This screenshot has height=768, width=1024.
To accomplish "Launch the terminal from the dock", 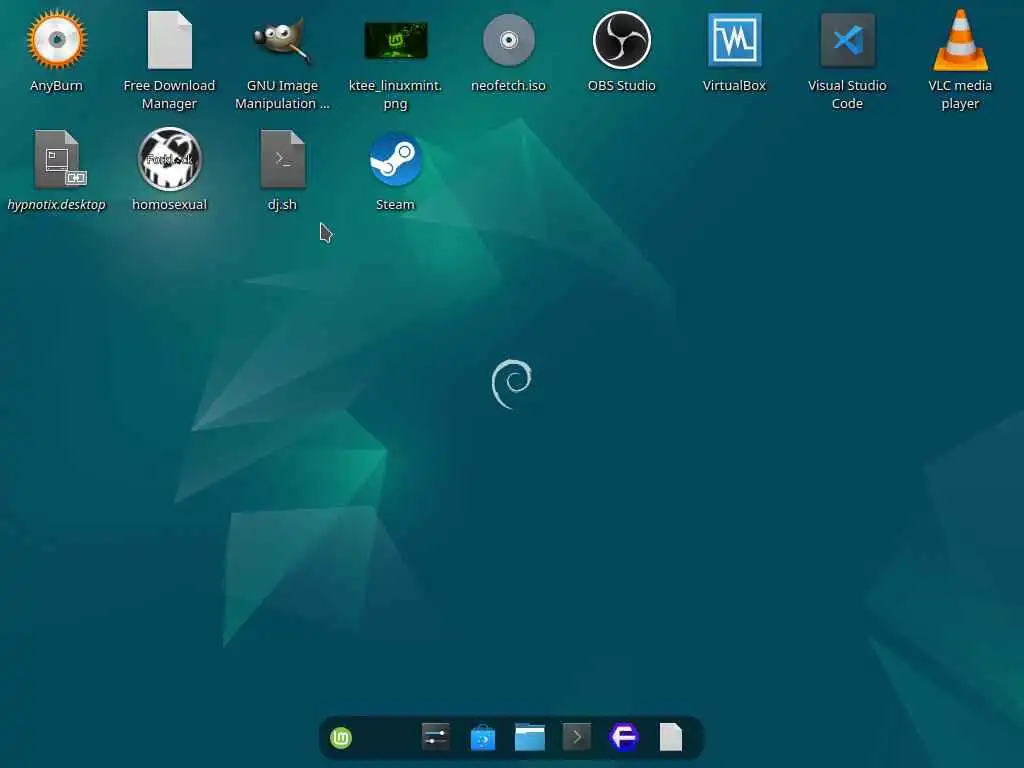I will click(577, 737).
